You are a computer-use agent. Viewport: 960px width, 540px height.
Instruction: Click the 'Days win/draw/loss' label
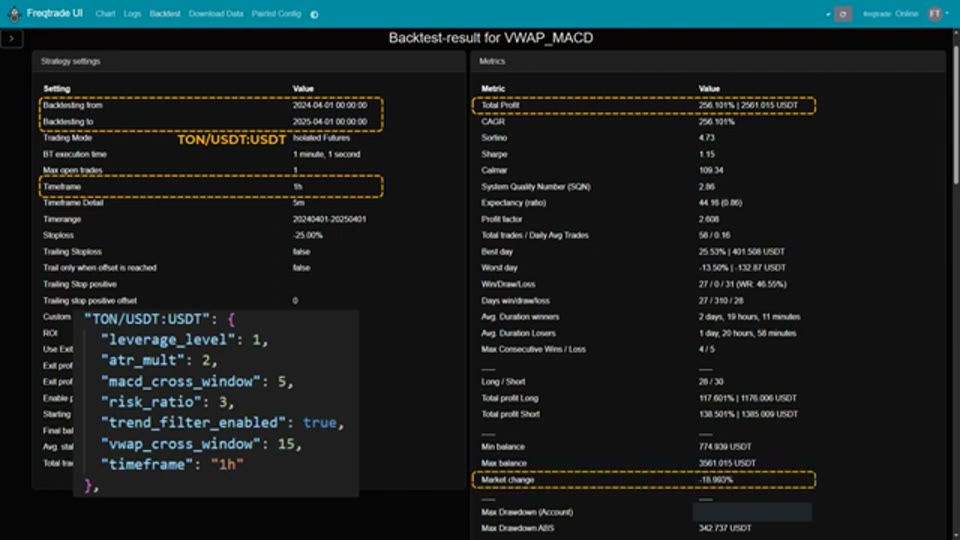(516, 301)
